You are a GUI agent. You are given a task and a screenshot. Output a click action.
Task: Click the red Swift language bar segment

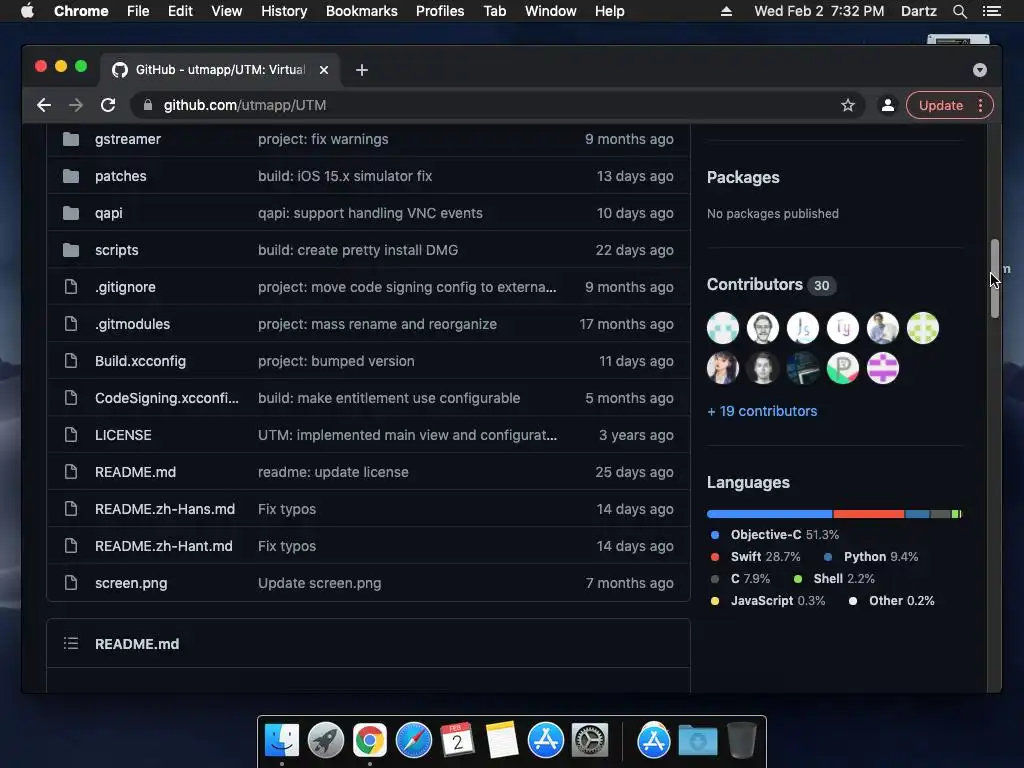tap(869, 514)
